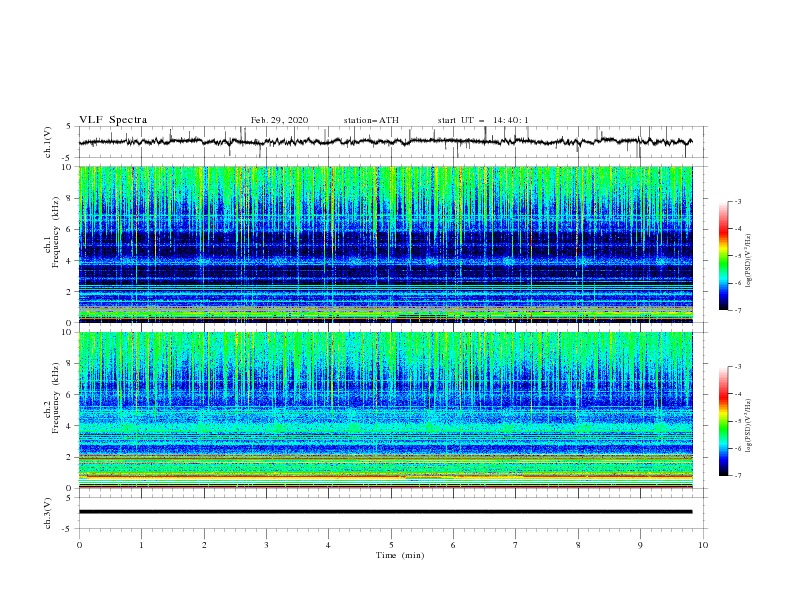792x612 pixels.
Task: Click the log(PSD) label beside ch.2 color scale
Action: coord(749,426)
